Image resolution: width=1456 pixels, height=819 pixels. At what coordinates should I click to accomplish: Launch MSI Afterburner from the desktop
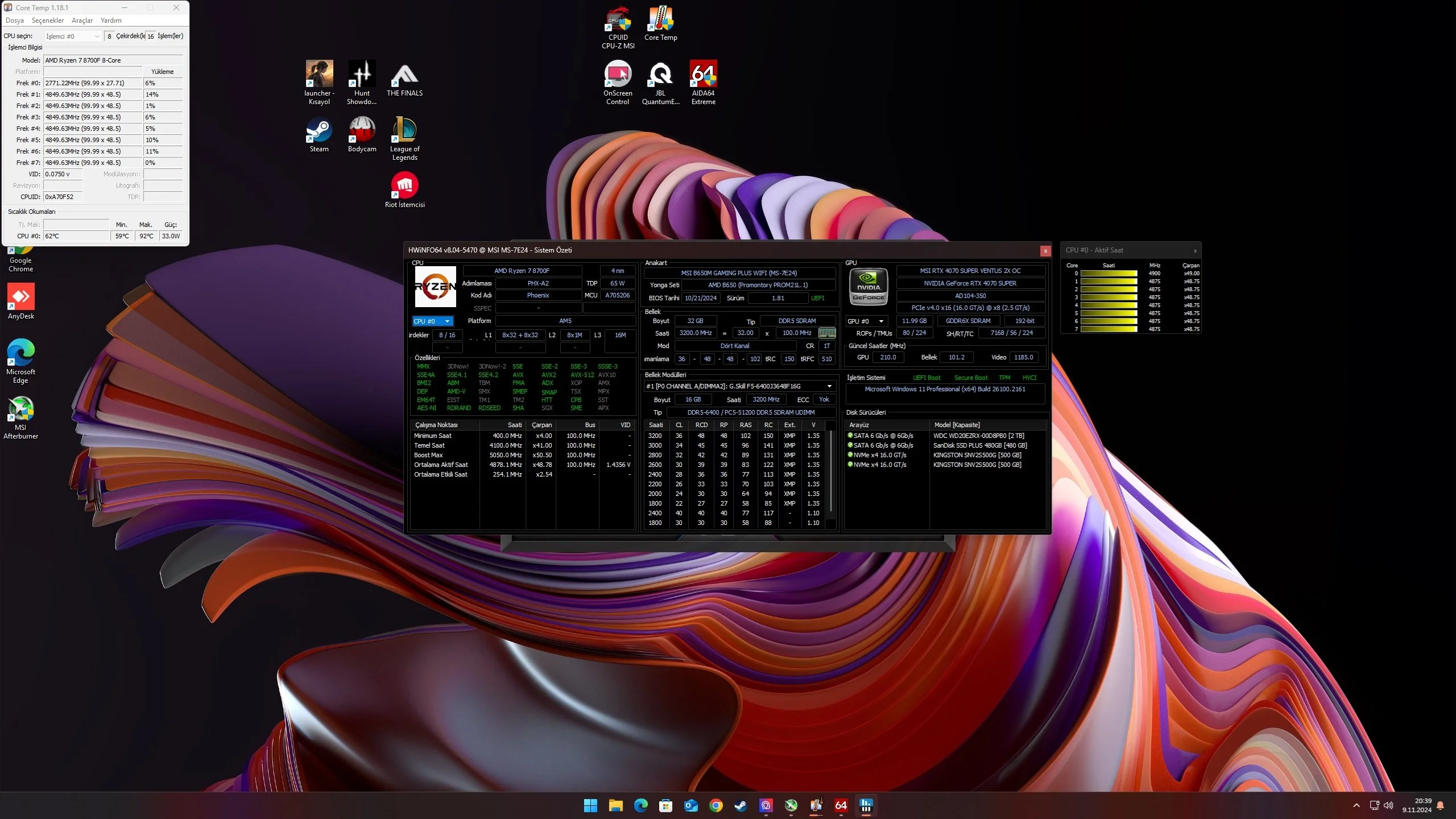pos(21,417)
